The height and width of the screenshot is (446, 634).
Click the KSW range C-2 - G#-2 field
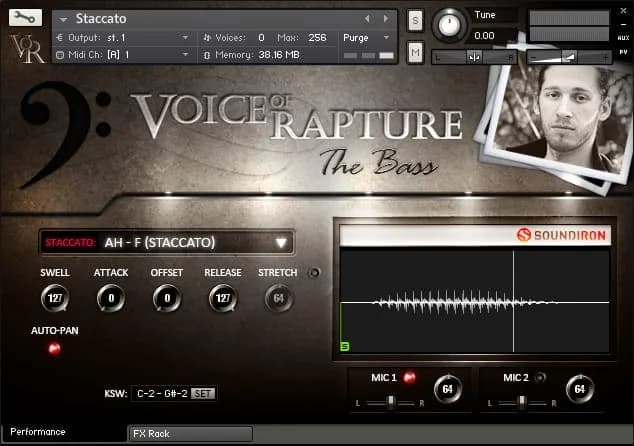pyautogui.click(x=163, y=393)
